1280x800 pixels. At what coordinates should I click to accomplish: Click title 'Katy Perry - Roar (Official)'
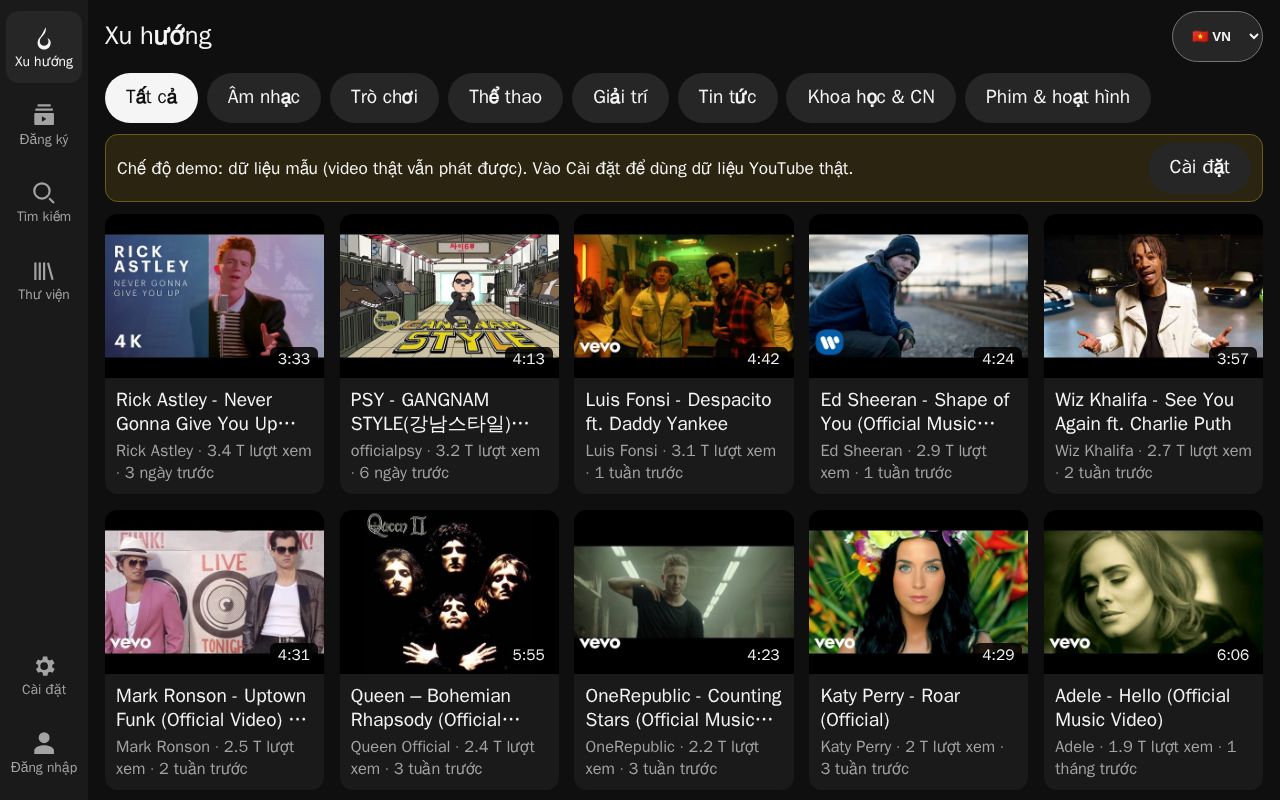890,708
